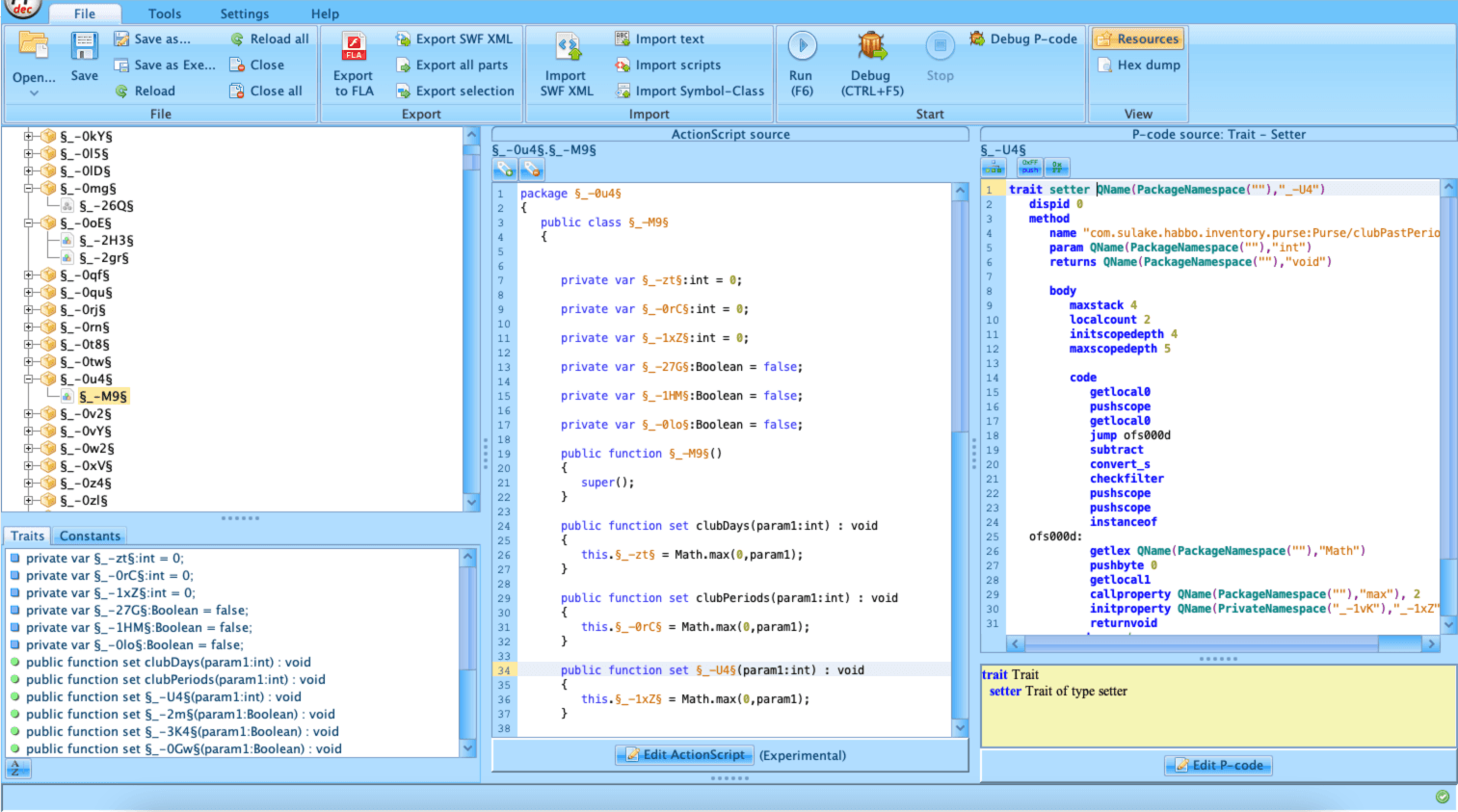The image size is (1458, 812).
Task: Select trait 'public function set clubDays(param1:int)'
Action: tap(169, 663)
